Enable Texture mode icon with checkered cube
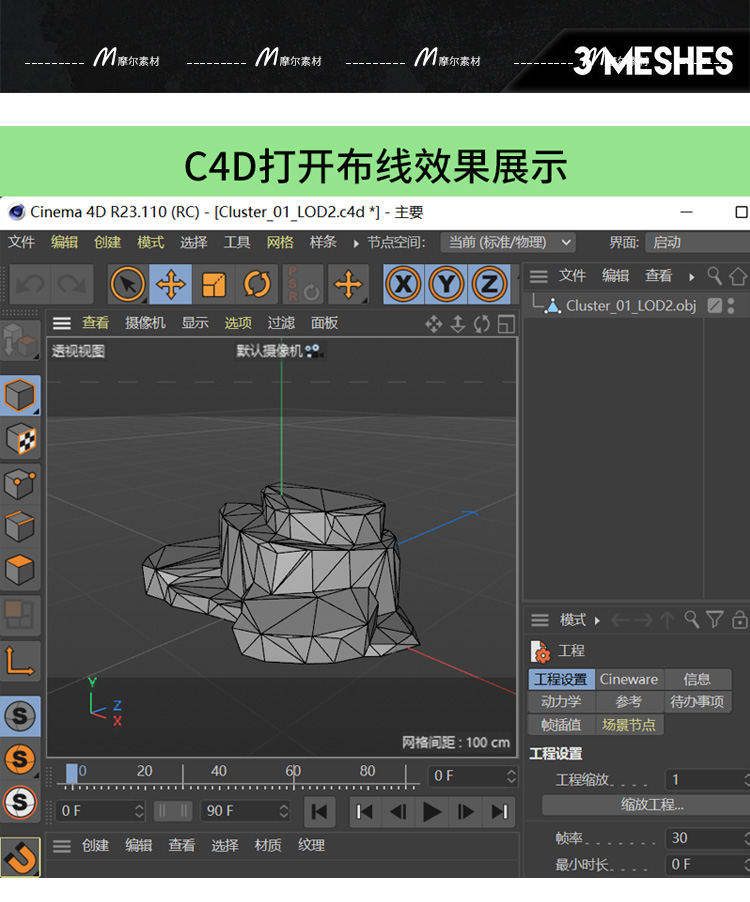The height and width of the screenshot is (902, 750). [20, 439]
